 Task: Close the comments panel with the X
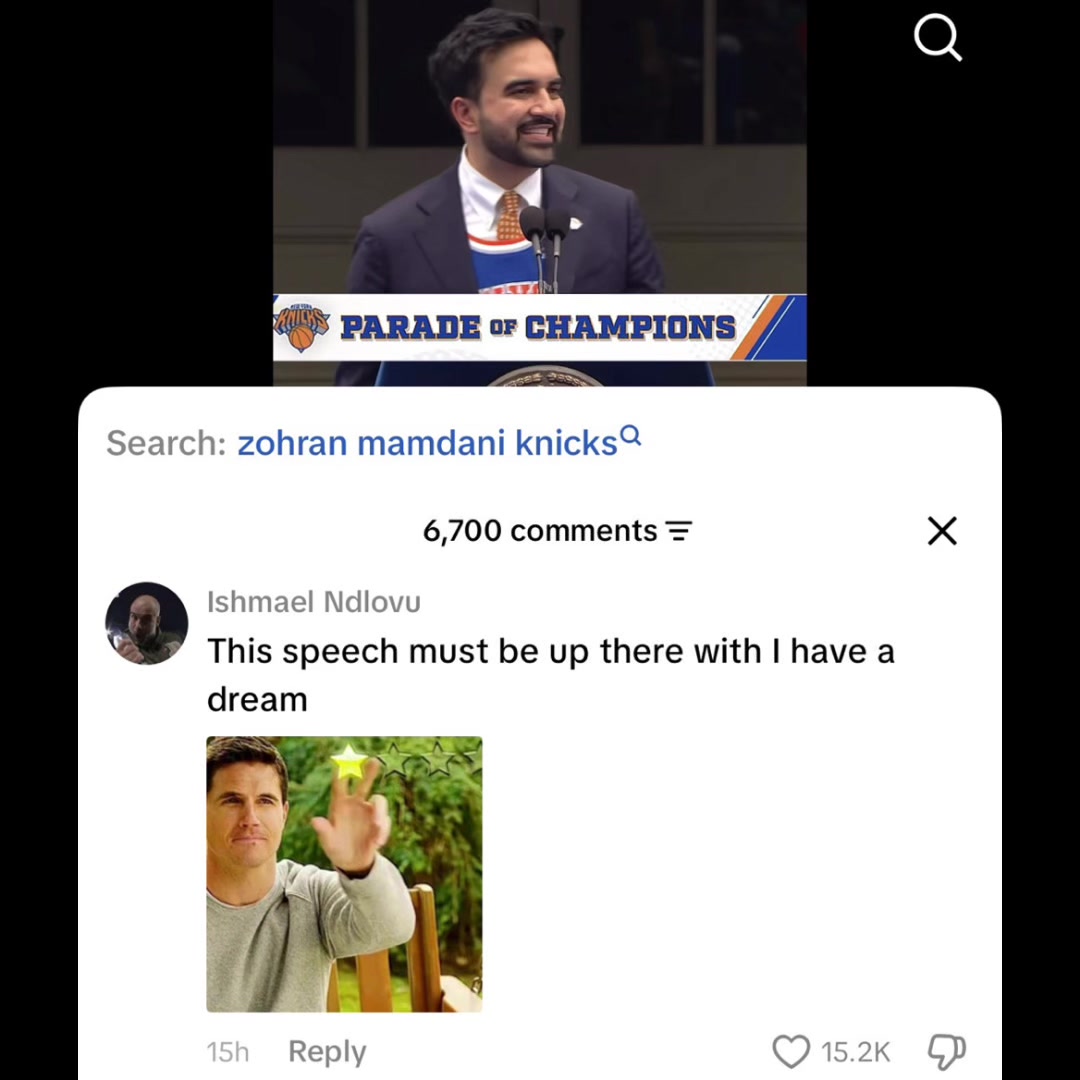942,531
